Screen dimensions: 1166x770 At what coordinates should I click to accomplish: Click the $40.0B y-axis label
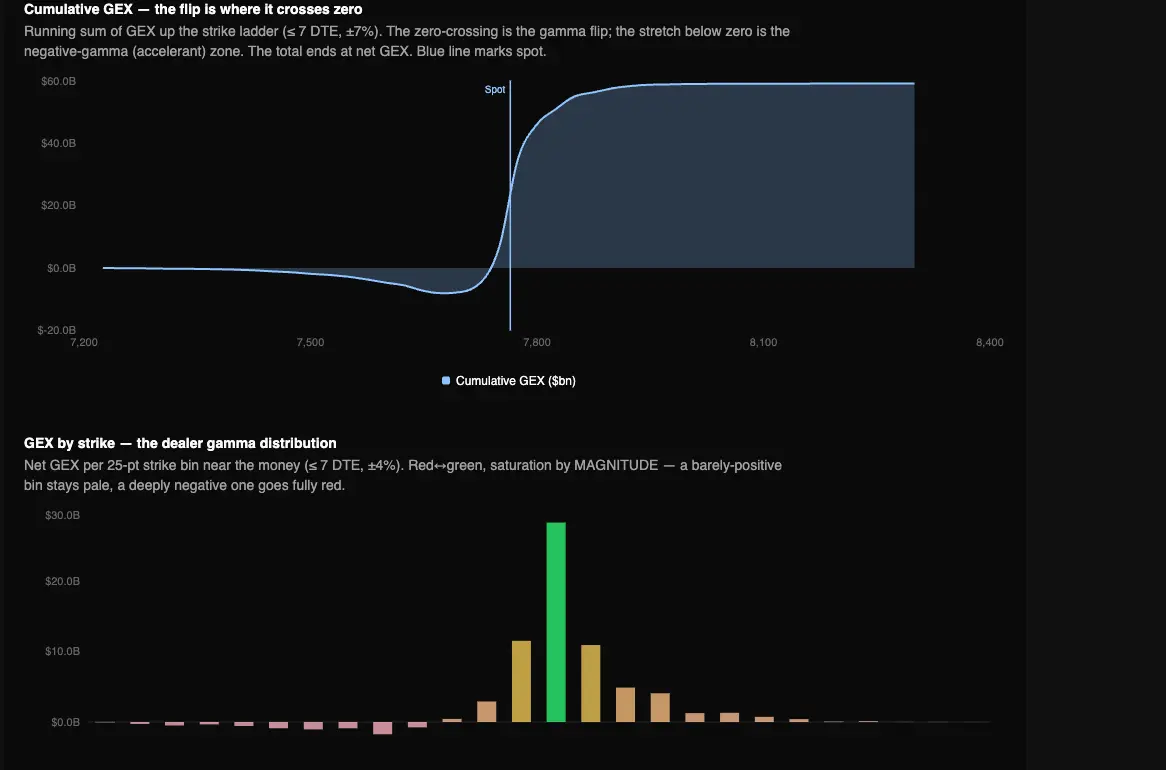(x=59, y=143)
